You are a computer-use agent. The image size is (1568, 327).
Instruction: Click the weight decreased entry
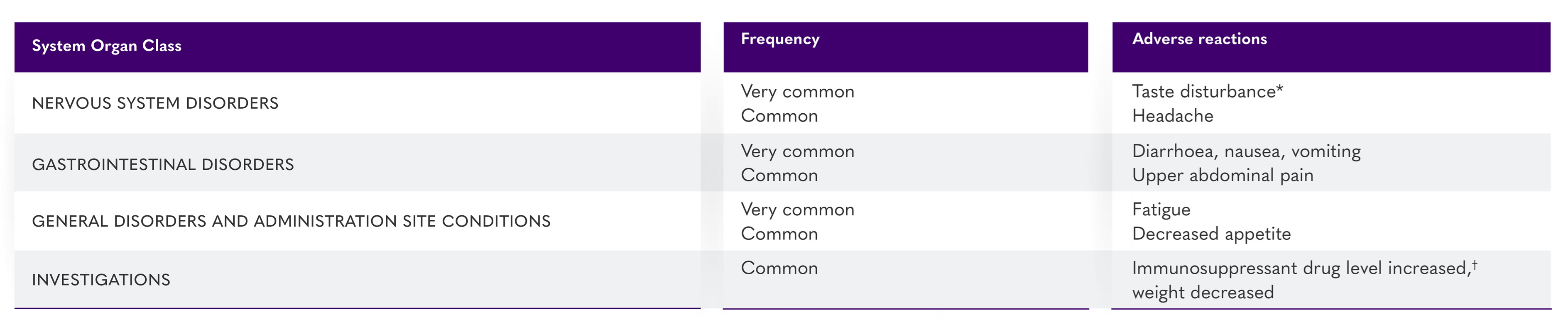coord(1203,293)
